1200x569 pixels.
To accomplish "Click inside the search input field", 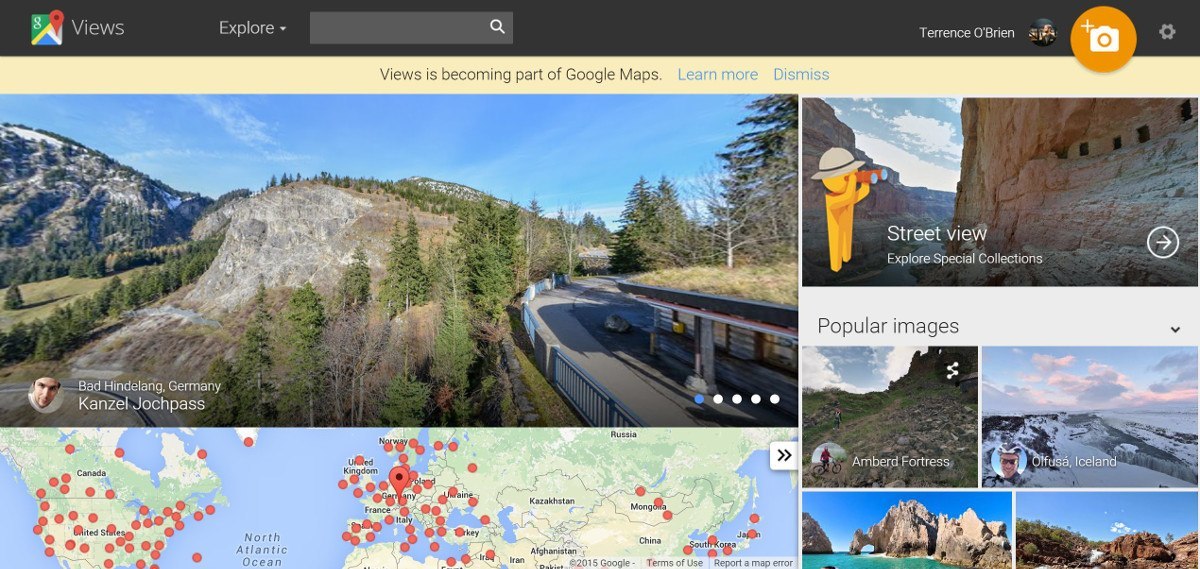I will (398, 28).
